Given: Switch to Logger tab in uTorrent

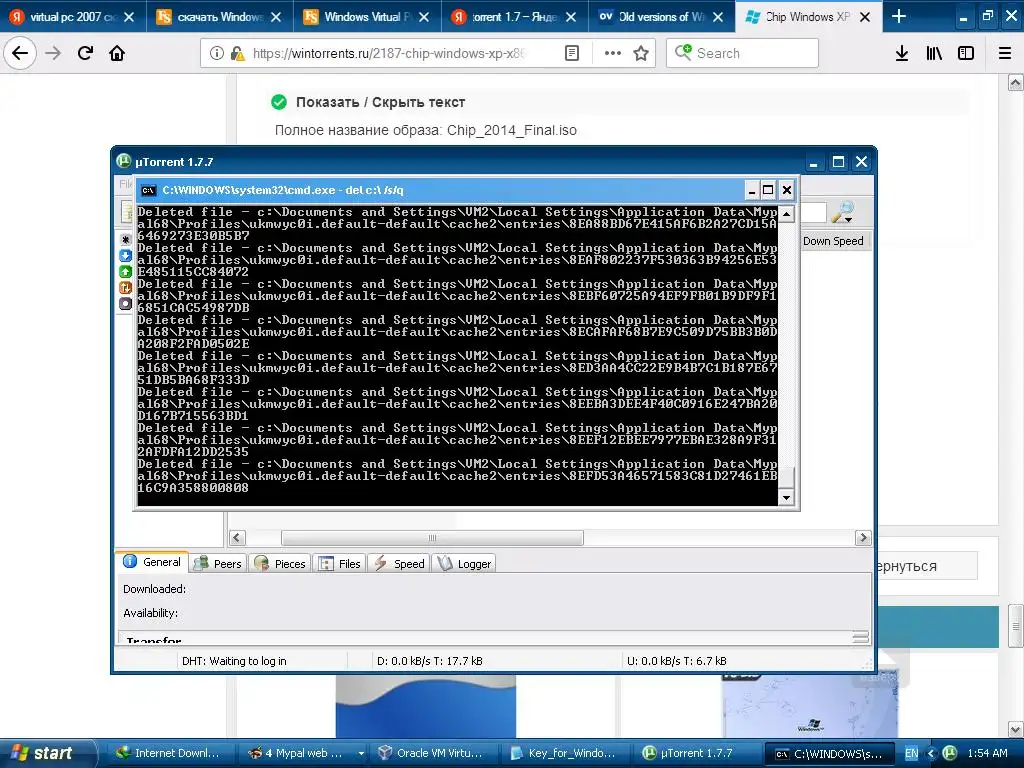Looking at the screenshot, I should [x=464, y=563].
